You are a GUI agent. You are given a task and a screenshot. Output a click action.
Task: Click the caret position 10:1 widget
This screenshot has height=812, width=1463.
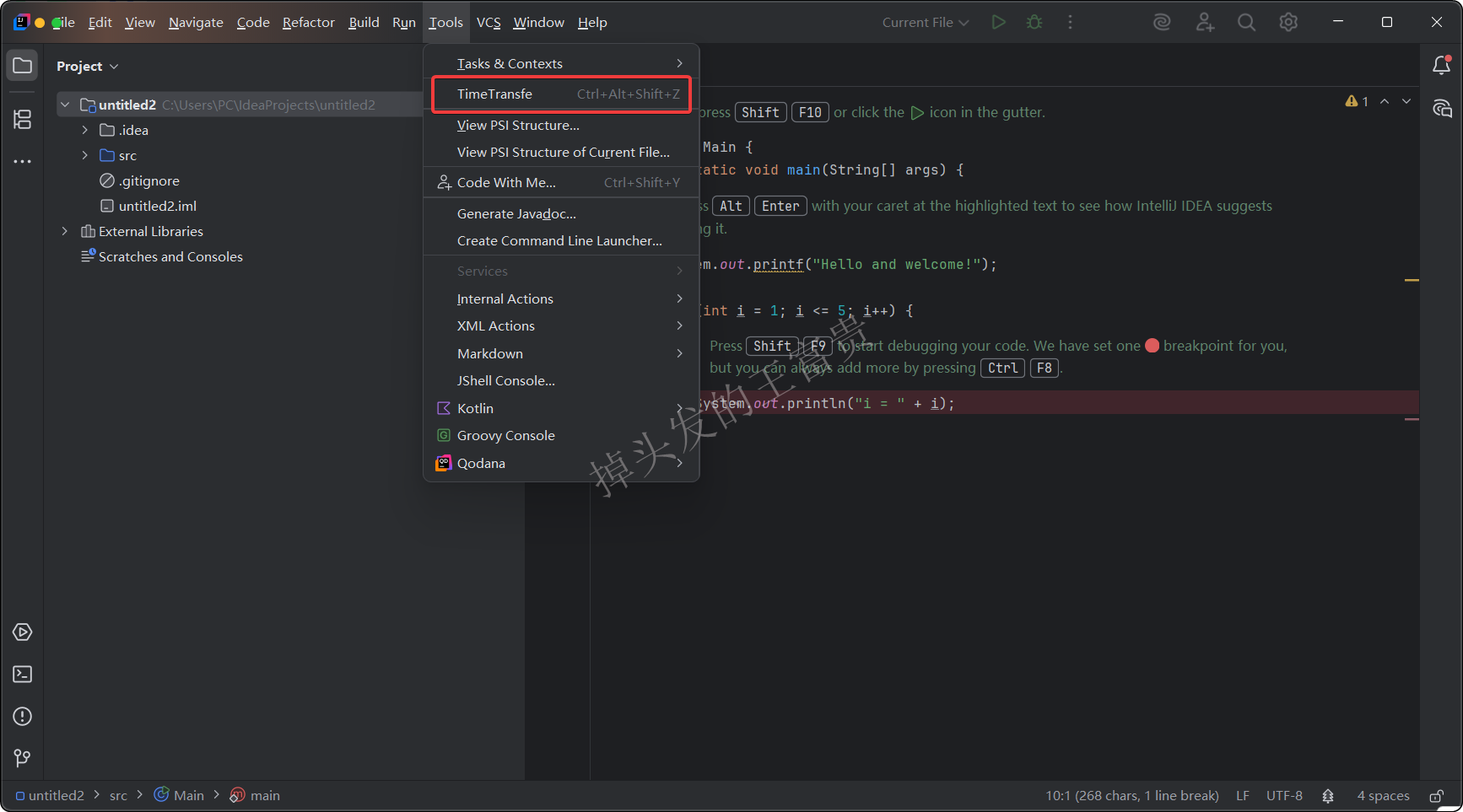point(1132,796)
